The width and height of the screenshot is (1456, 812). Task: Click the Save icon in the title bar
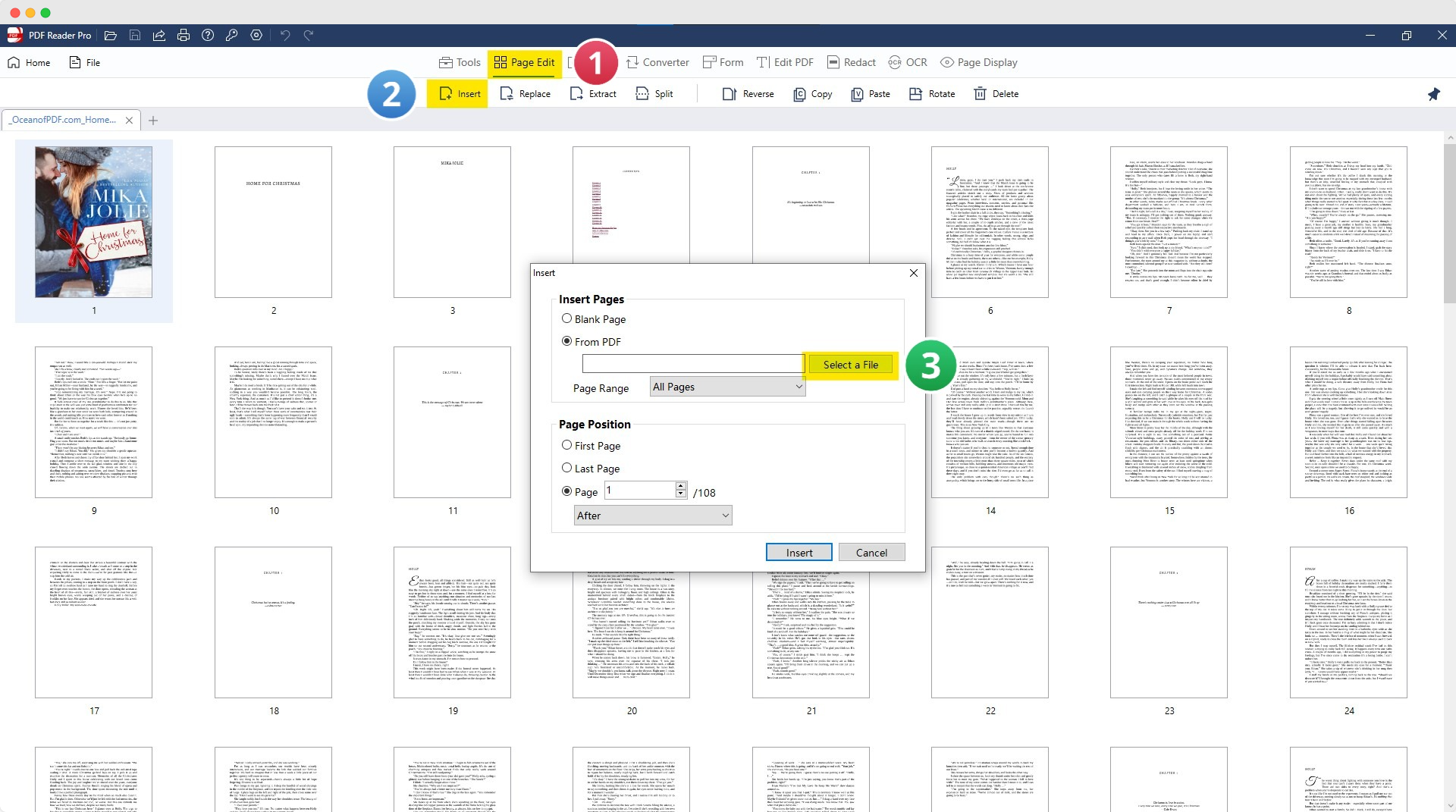[x=135, y=36]
